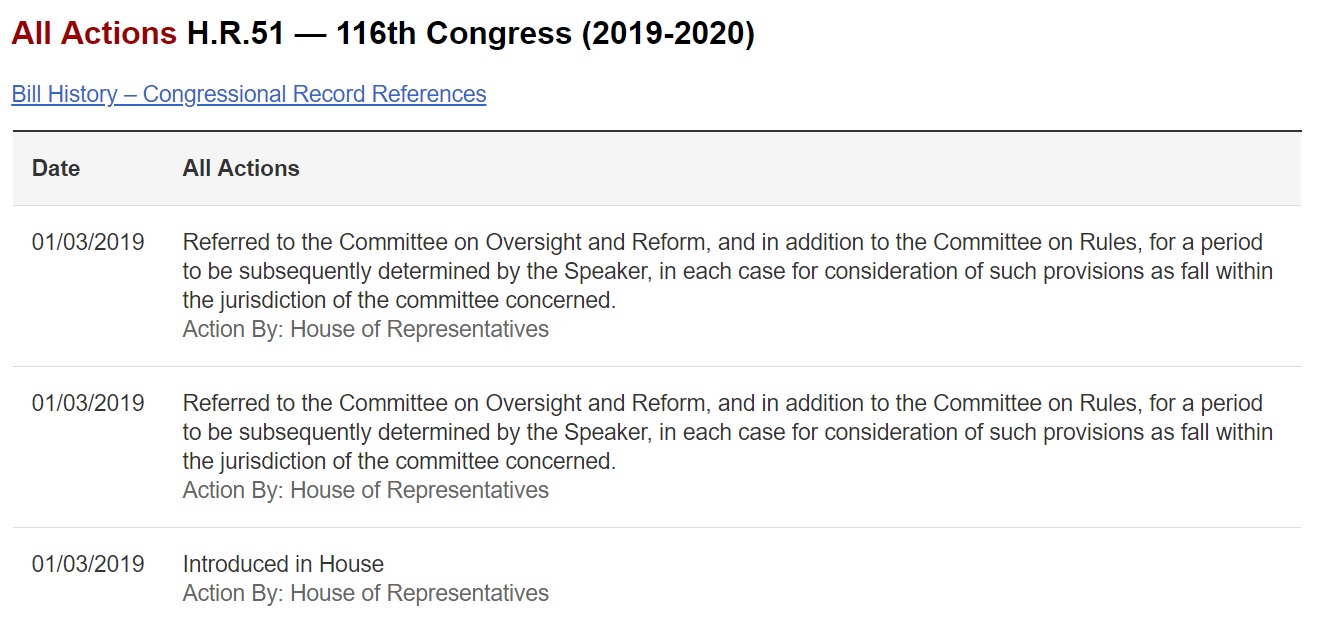Screen dimensions: 1317x631
Task: Click the red "All Actions" page title
Action: 94,34
